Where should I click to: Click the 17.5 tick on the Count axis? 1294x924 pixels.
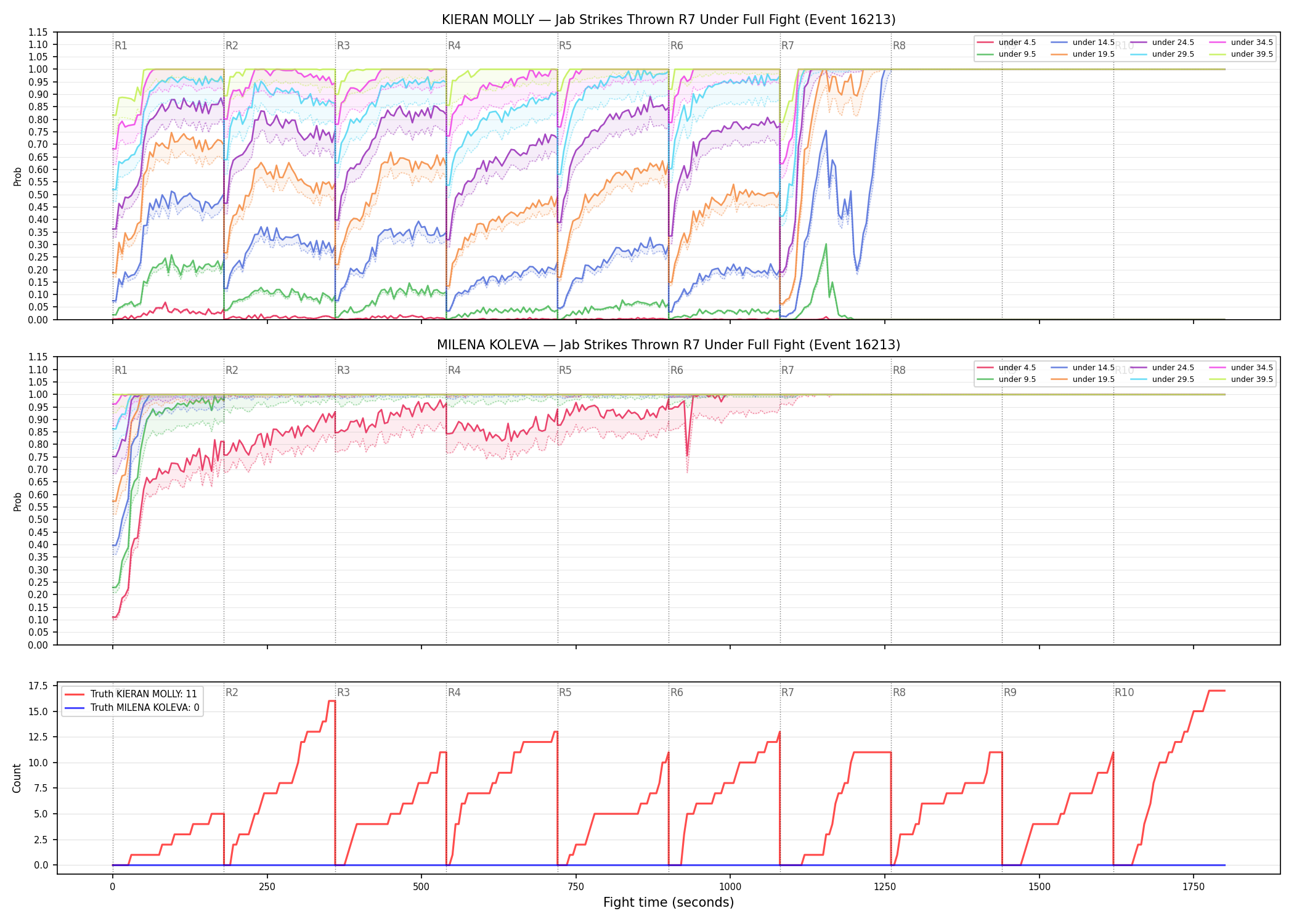tap(38, 686)
